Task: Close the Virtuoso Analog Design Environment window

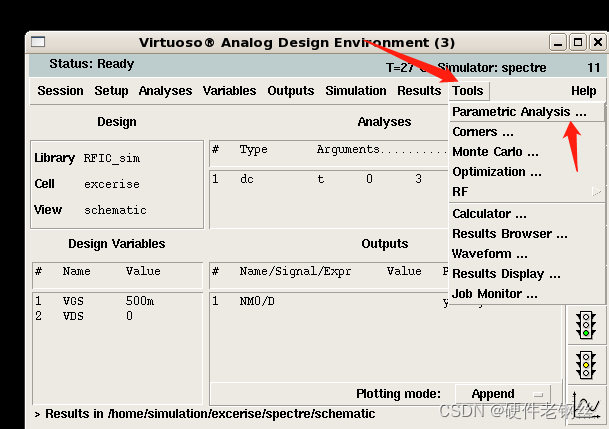Action: click(x=598, y=42)
